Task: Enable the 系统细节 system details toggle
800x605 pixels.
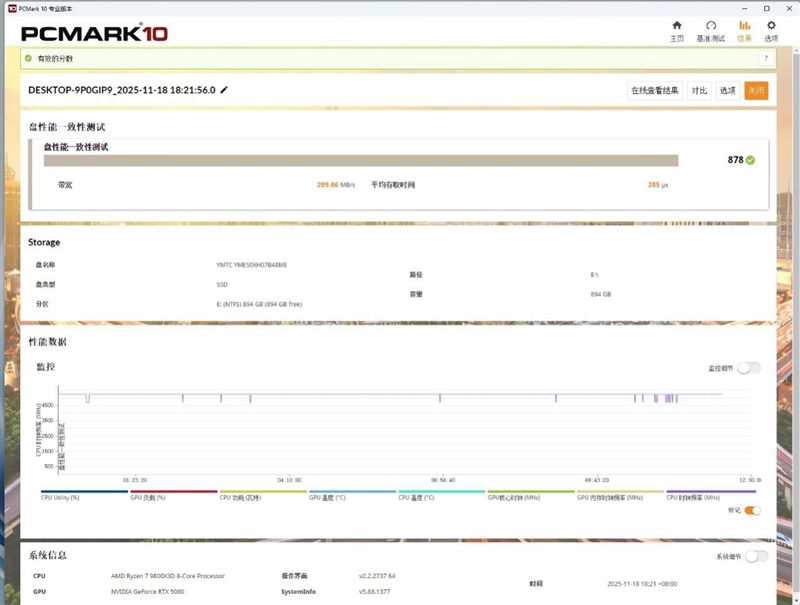Action: pos(757,556)
